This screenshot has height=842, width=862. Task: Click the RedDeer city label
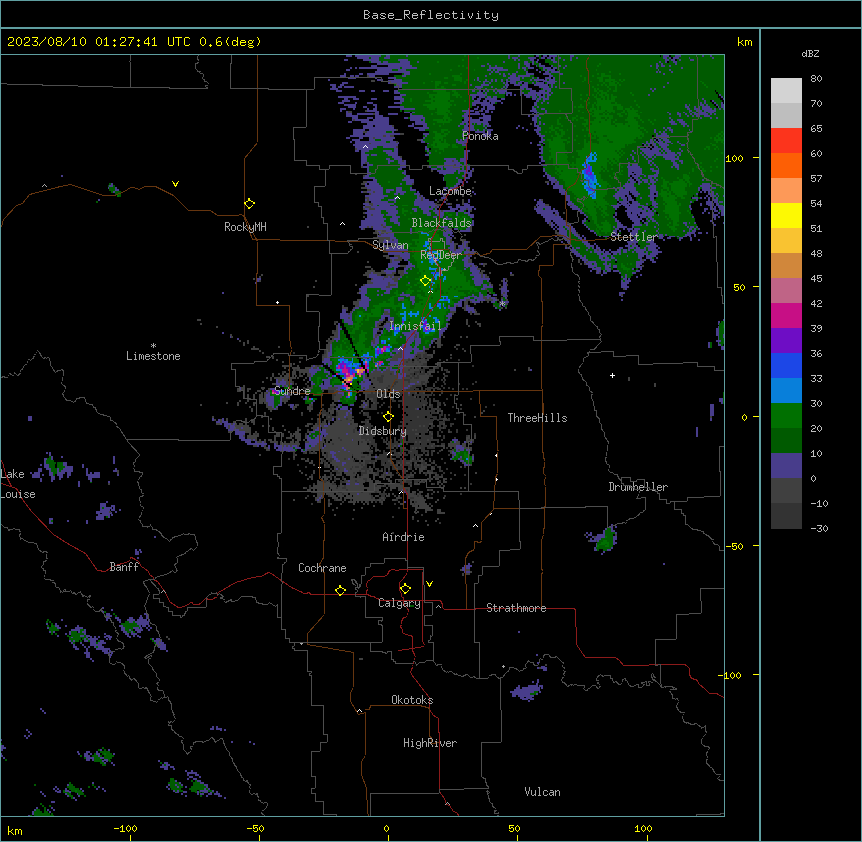pos(441,255)
